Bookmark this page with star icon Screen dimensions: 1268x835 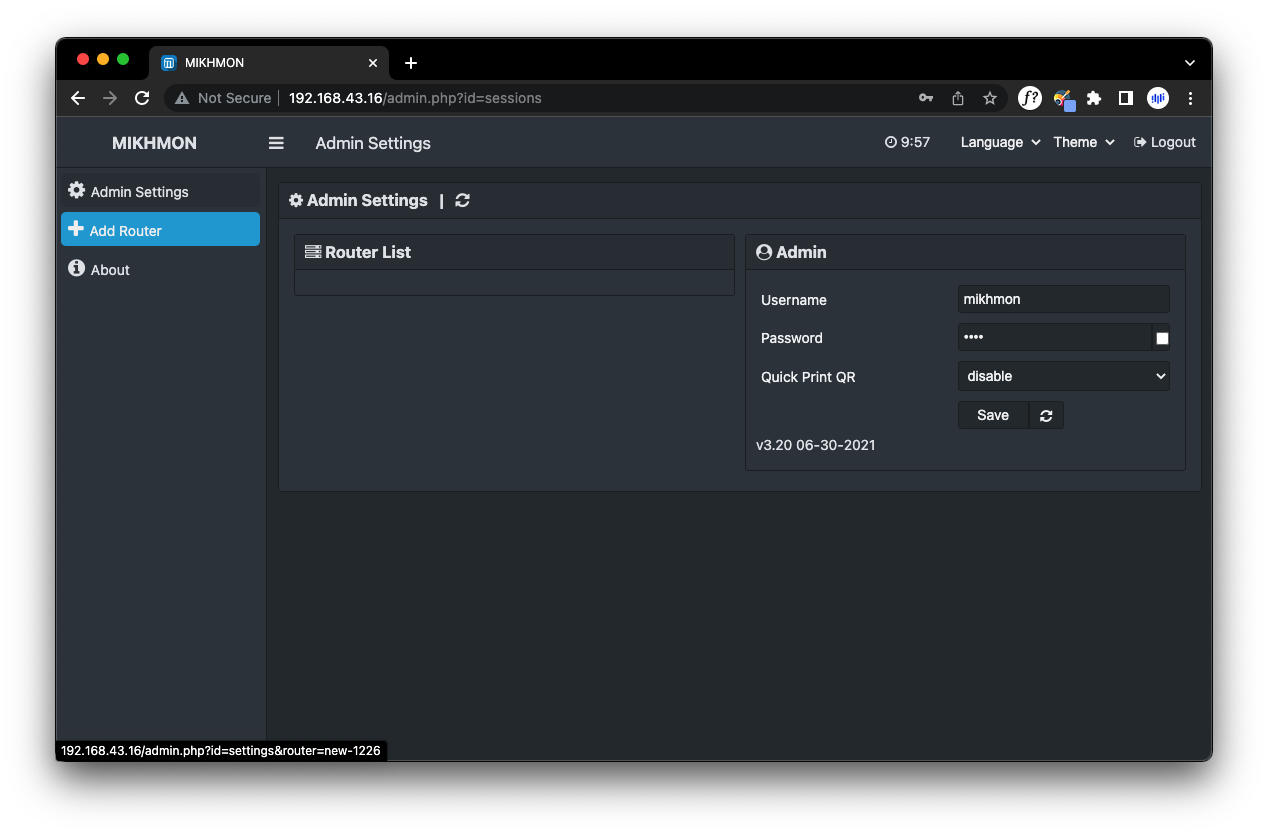coord(989,98)
